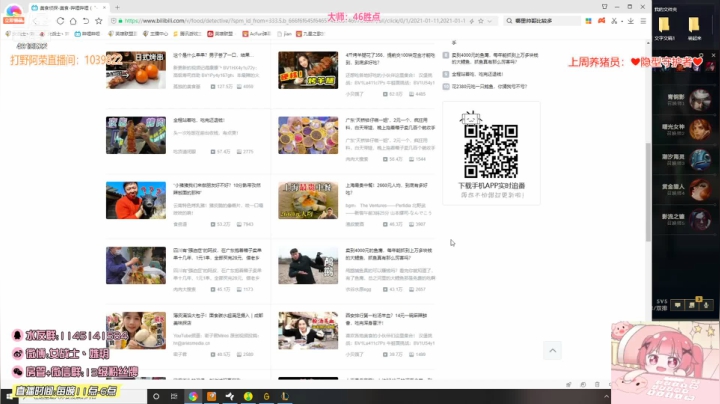Viewport: 720px width, 404px height.
Task: Open Task View on taskbar
Action: click(174, 396)
